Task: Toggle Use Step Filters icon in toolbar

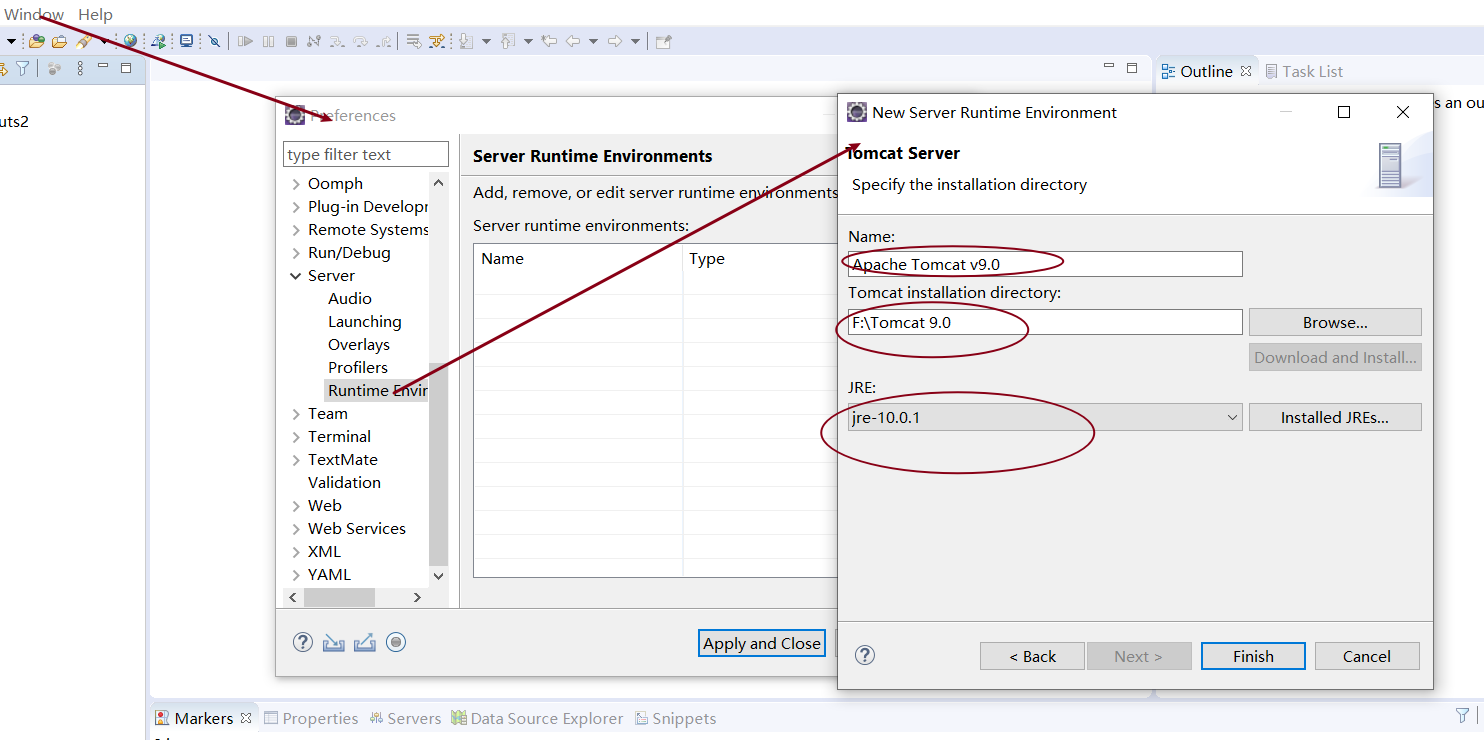Action: point(437,41)
